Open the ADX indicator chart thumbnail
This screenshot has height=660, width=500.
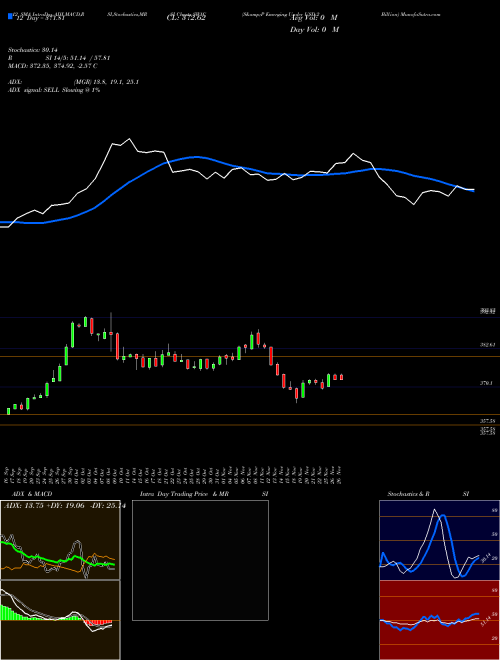point(60,540)
